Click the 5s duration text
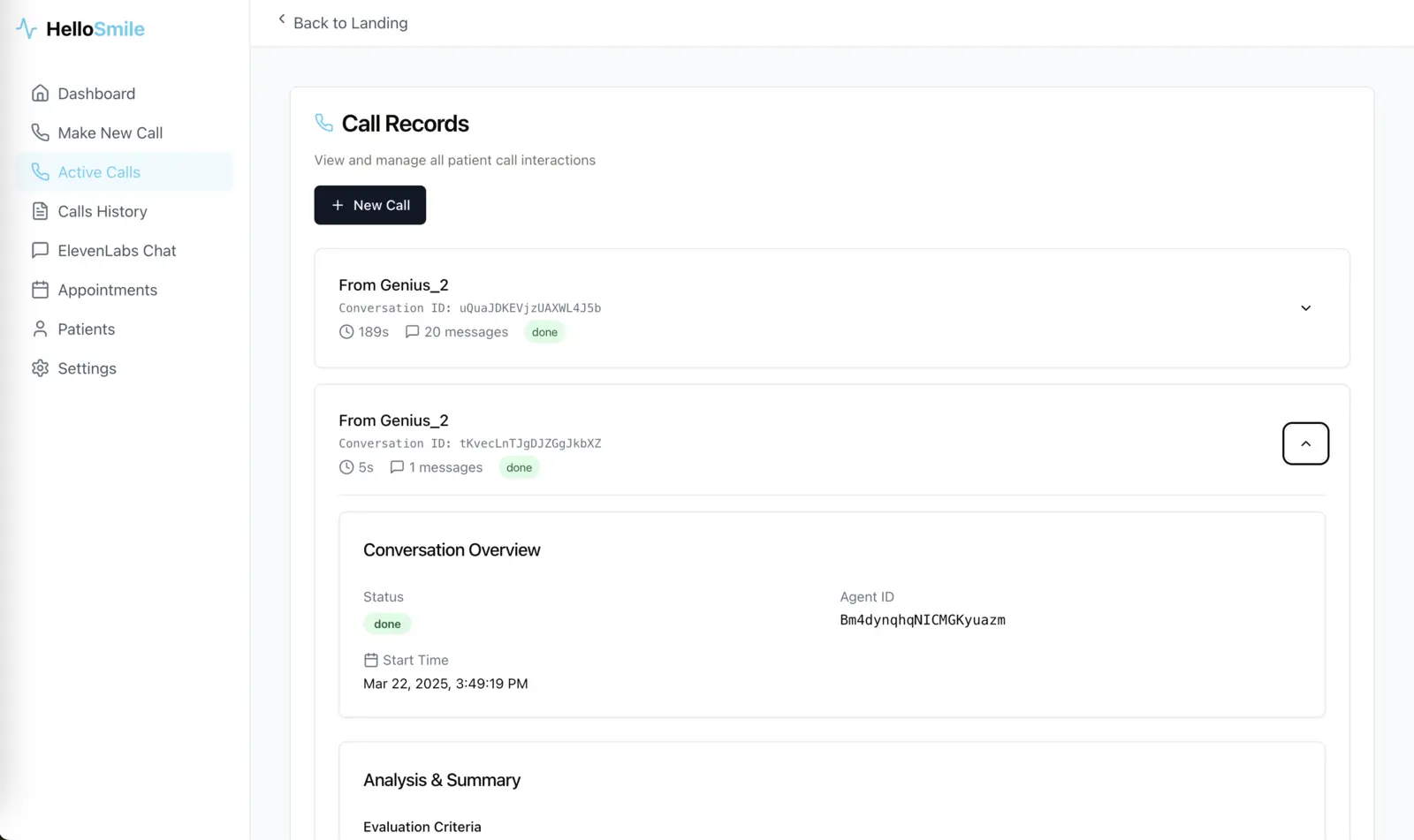This screenshot has width=1414, height=840. click(x=366, y=467)
